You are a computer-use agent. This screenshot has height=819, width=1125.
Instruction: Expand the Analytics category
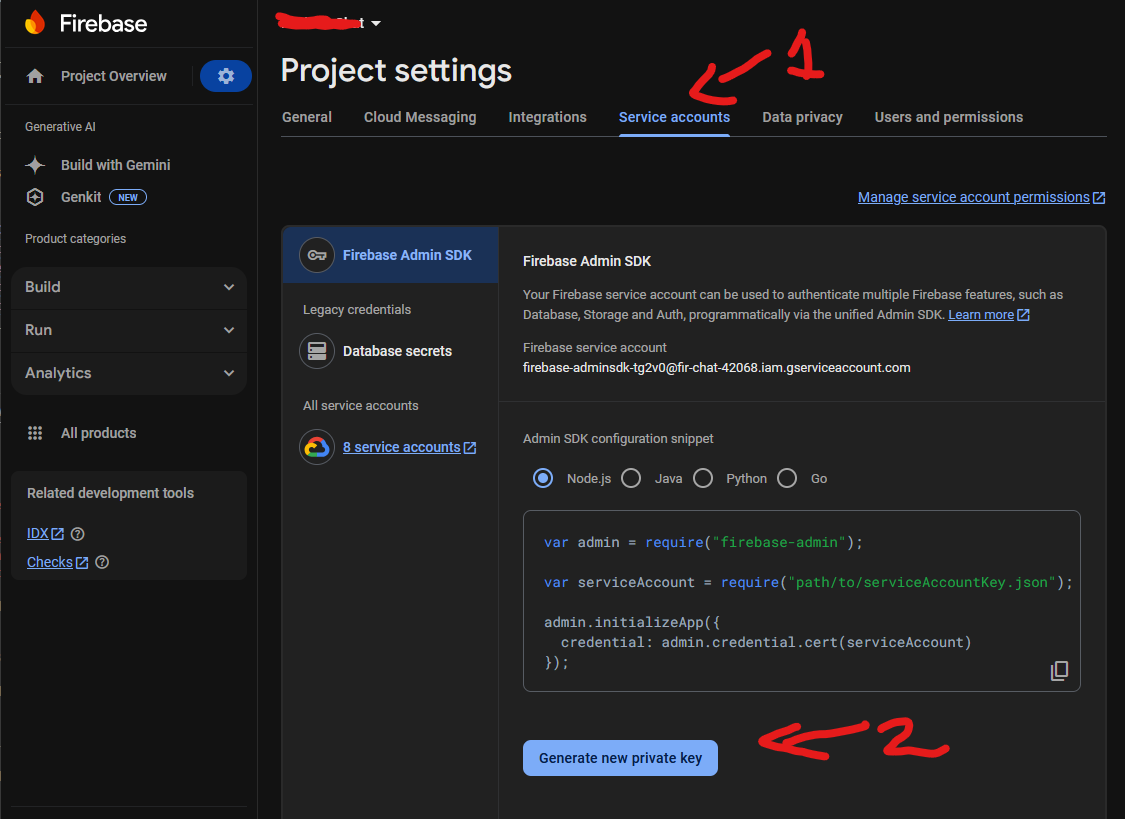click(229, 373)
